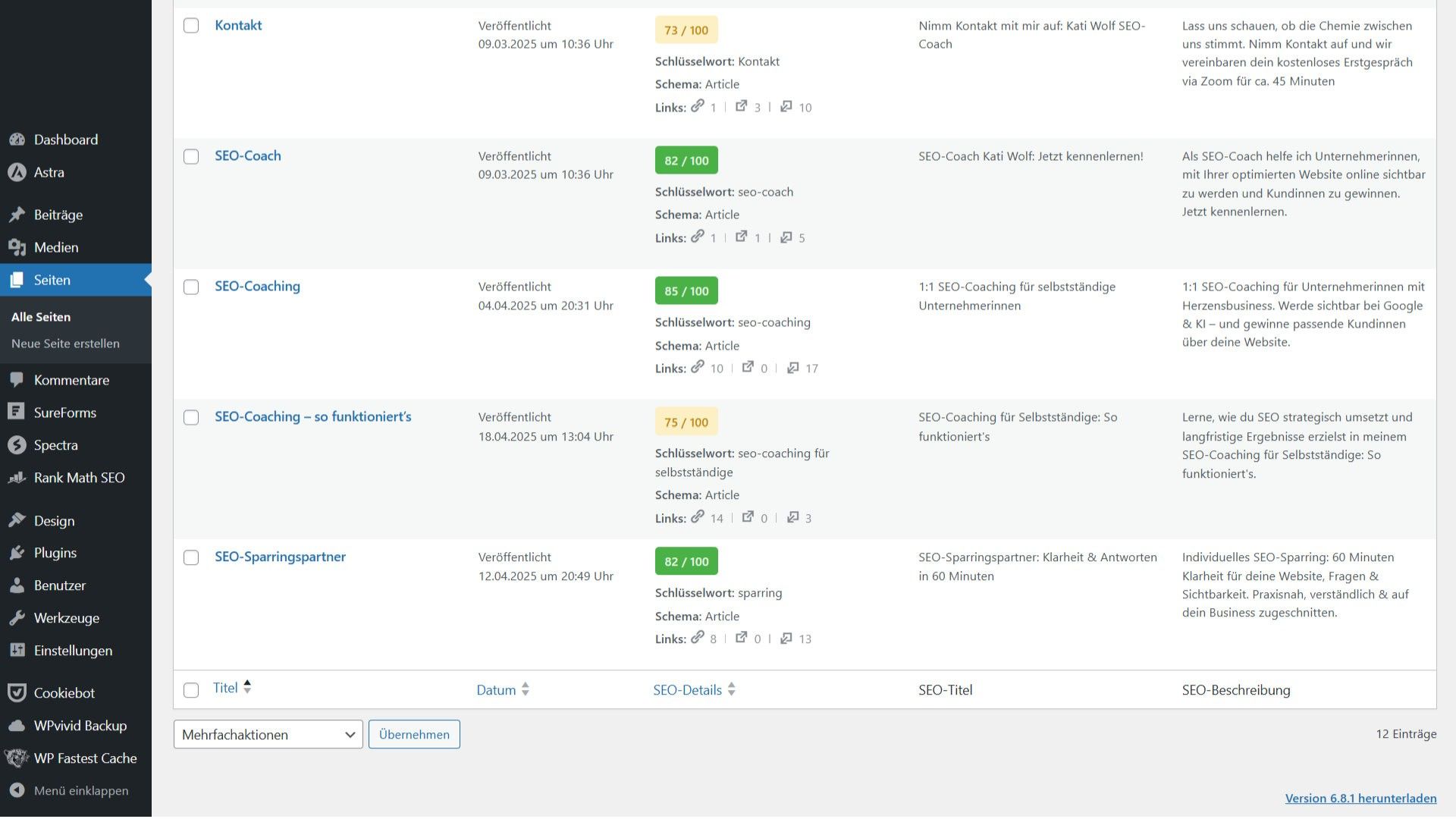
Task: Click the WP Fastest Cache cheetah icon
Action: click(17, 758)
